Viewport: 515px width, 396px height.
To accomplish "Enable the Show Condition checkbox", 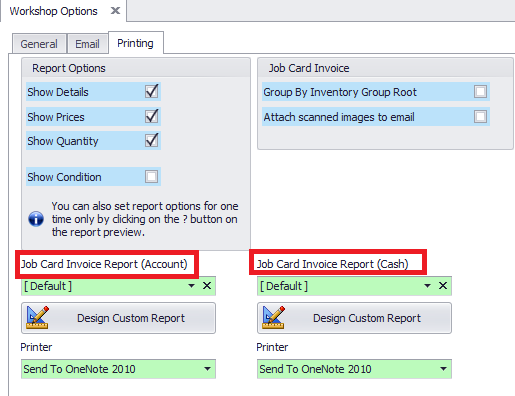I will 152,176.
